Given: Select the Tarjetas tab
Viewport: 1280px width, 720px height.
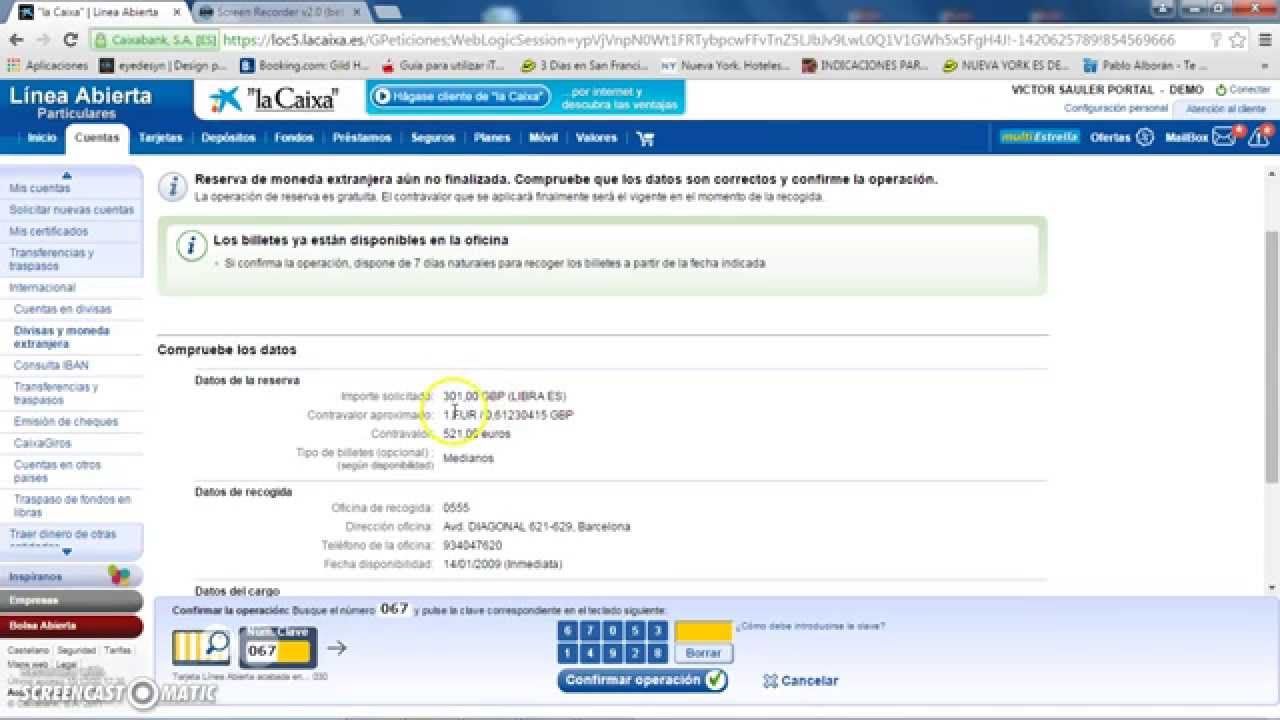Looking at the screenshot, I should point(160,138).
